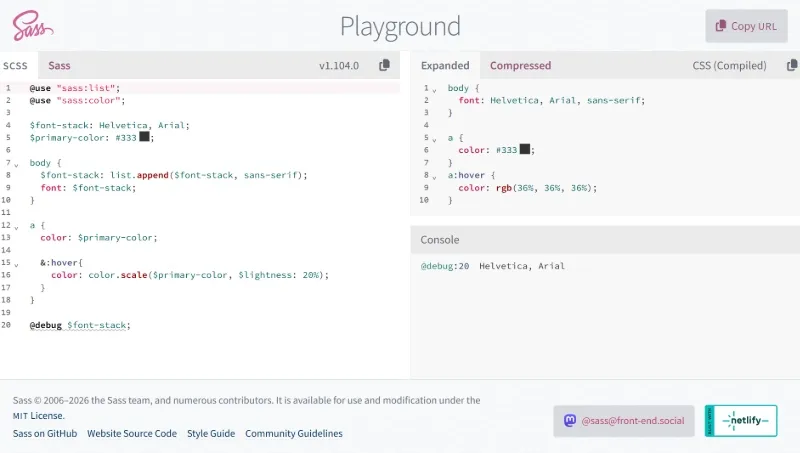
Task: Select the Expanded output tab
Action: [445, 65]
